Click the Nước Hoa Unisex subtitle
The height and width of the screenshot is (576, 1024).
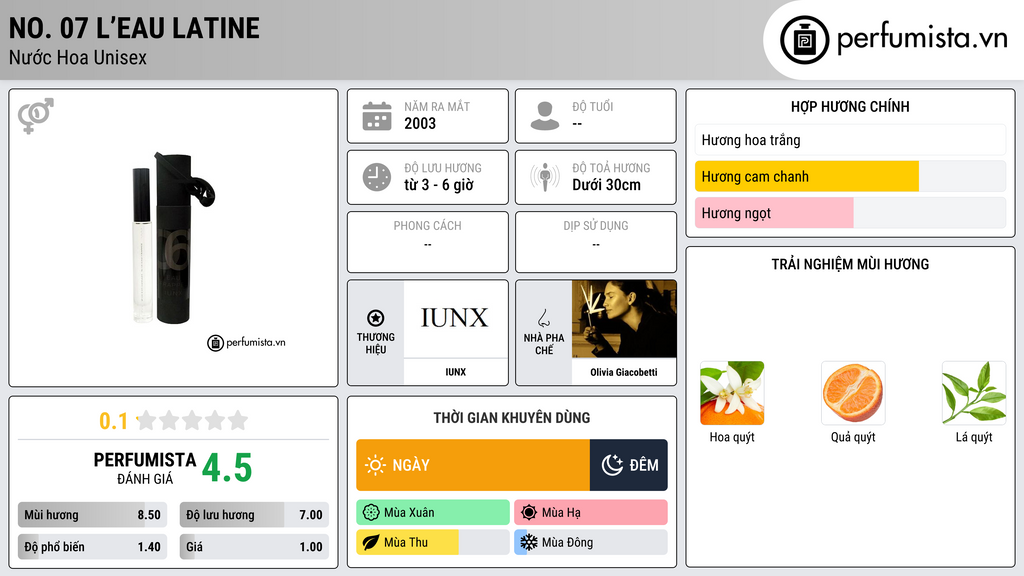click(78, 58)
